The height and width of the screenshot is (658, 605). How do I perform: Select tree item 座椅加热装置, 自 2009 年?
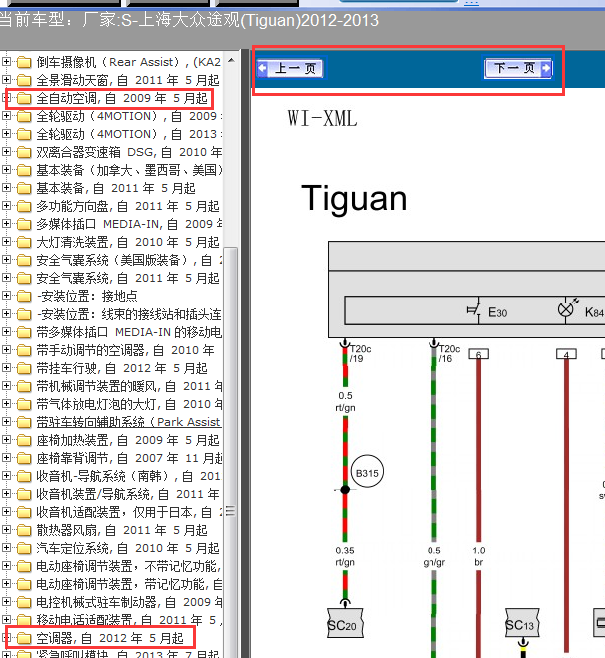coord(128,440)
